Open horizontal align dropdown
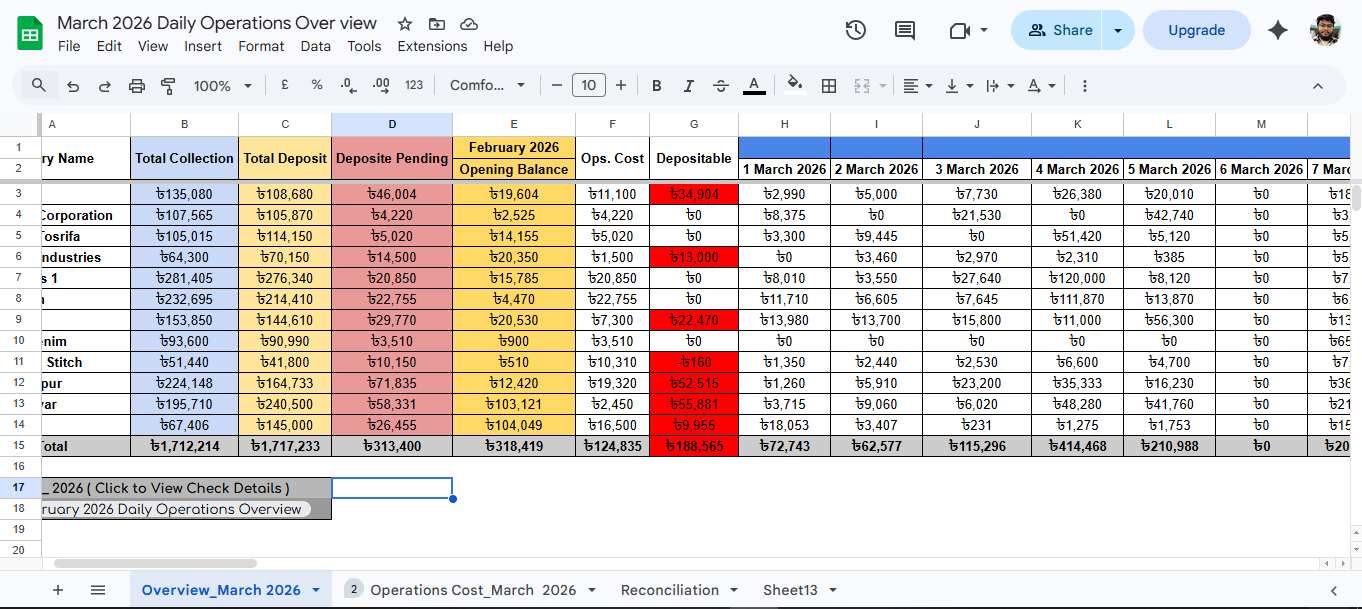This screenshot has width=1362, height=609. click(x=917, y=86)
